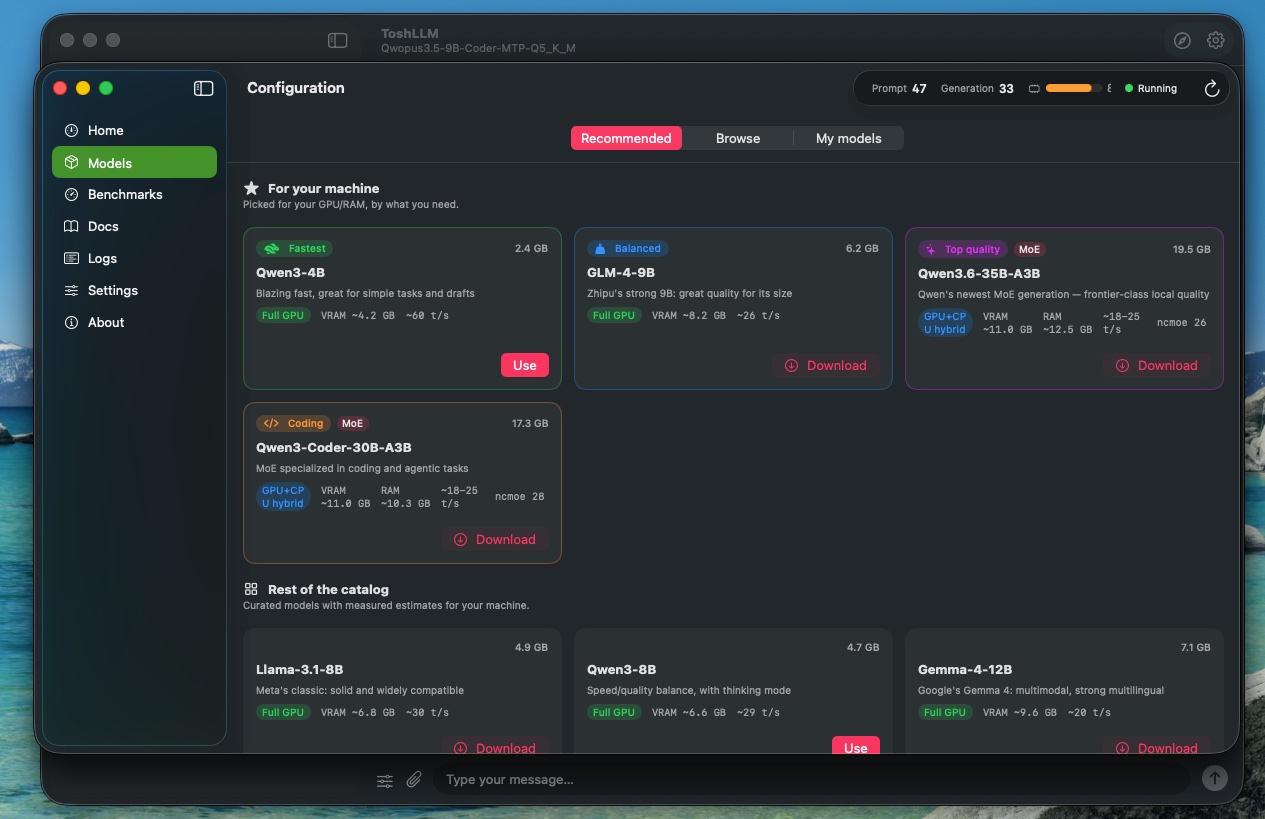Click GPU+CPU hybrid tag on Qwen3-Coder-30B-A3B
Viewport: 1265px width, 819px height.
tap(283, 497)
